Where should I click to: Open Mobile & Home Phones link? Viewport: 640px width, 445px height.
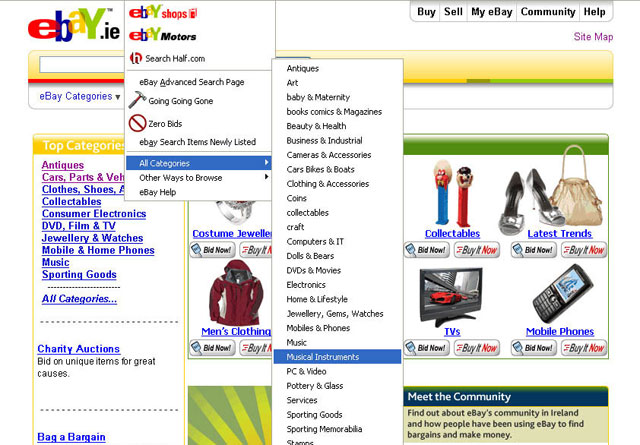coord(98,250)
